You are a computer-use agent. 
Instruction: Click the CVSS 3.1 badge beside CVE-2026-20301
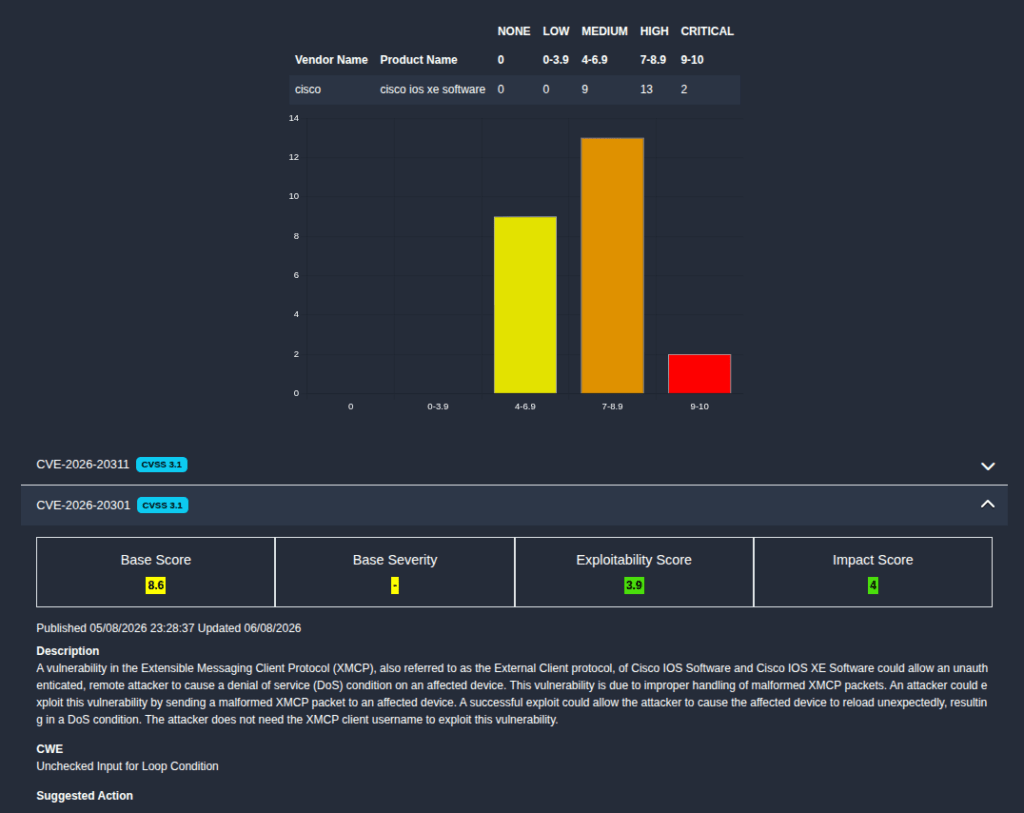163,505
